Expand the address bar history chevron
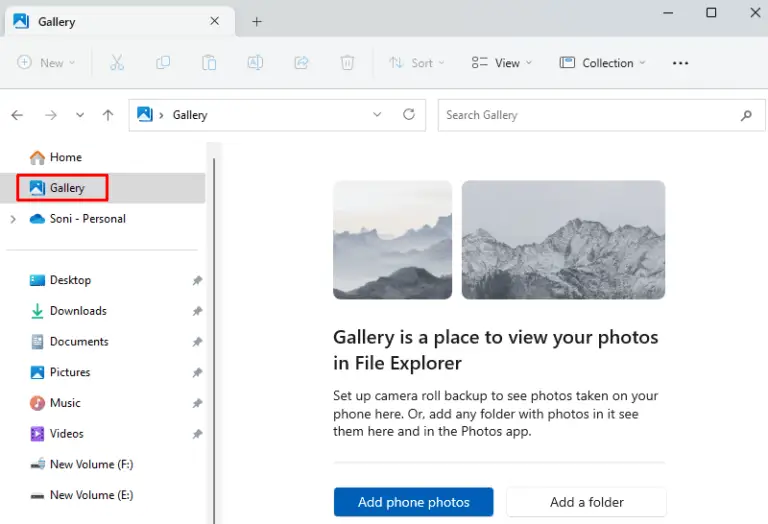768x524 pixels. click(x=377, y=115)
